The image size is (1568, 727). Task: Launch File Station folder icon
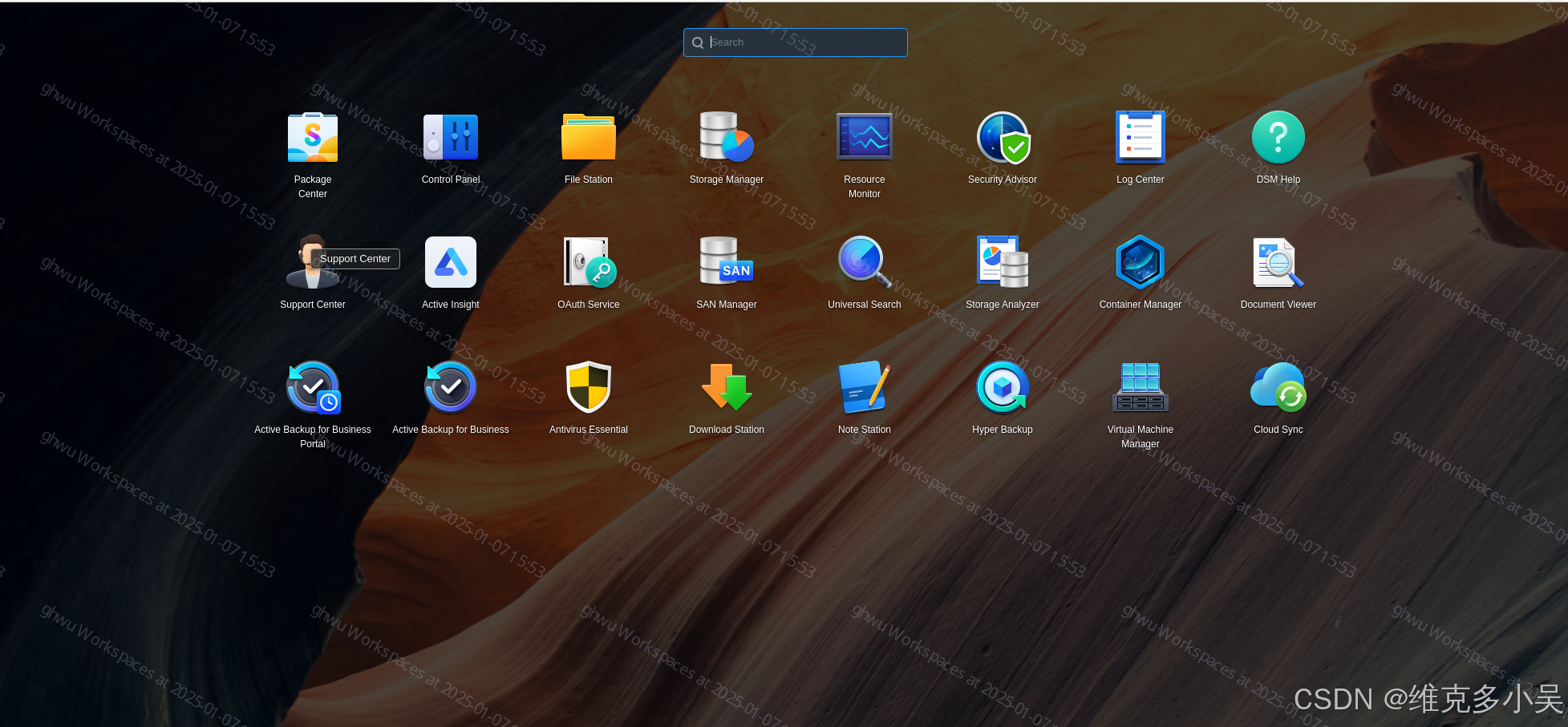tap(589, 137)
